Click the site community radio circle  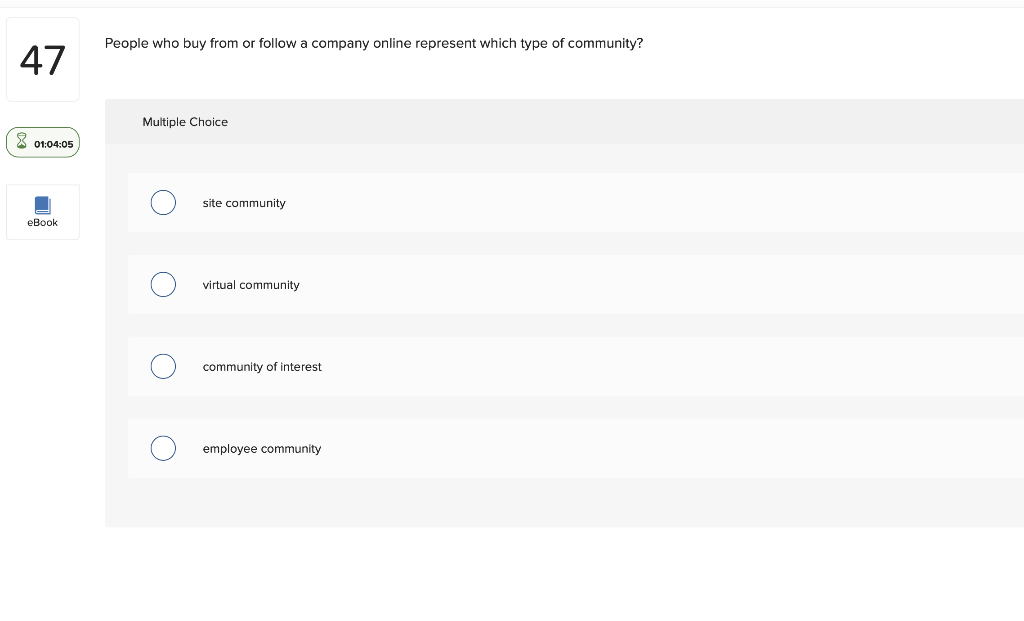tap(163, 203)
